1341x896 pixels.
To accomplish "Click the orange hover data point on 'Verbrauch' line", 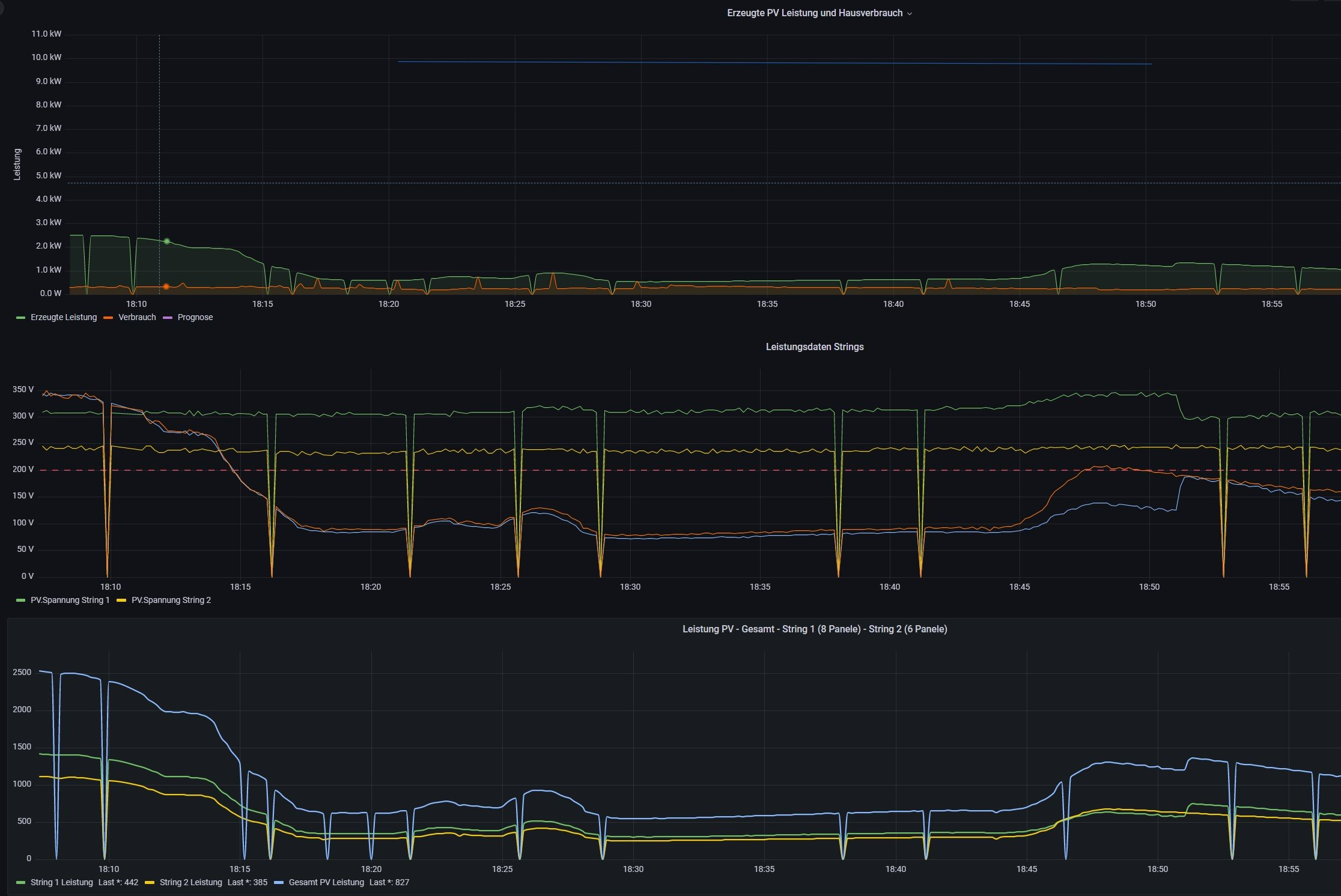I will point(166,286).
